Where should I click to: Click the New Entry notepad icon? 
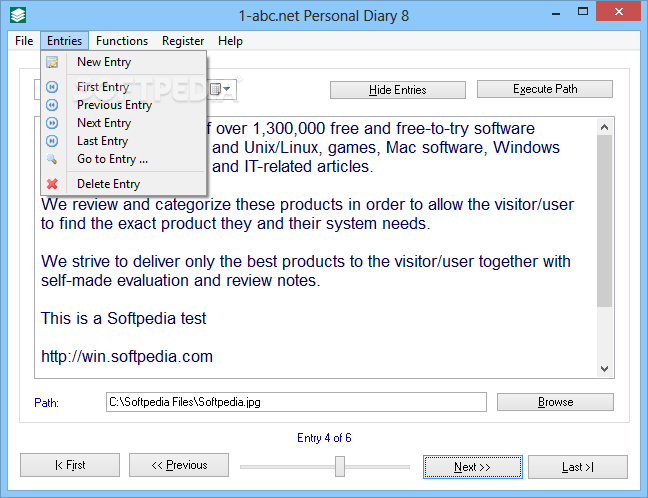pos(52,62)
